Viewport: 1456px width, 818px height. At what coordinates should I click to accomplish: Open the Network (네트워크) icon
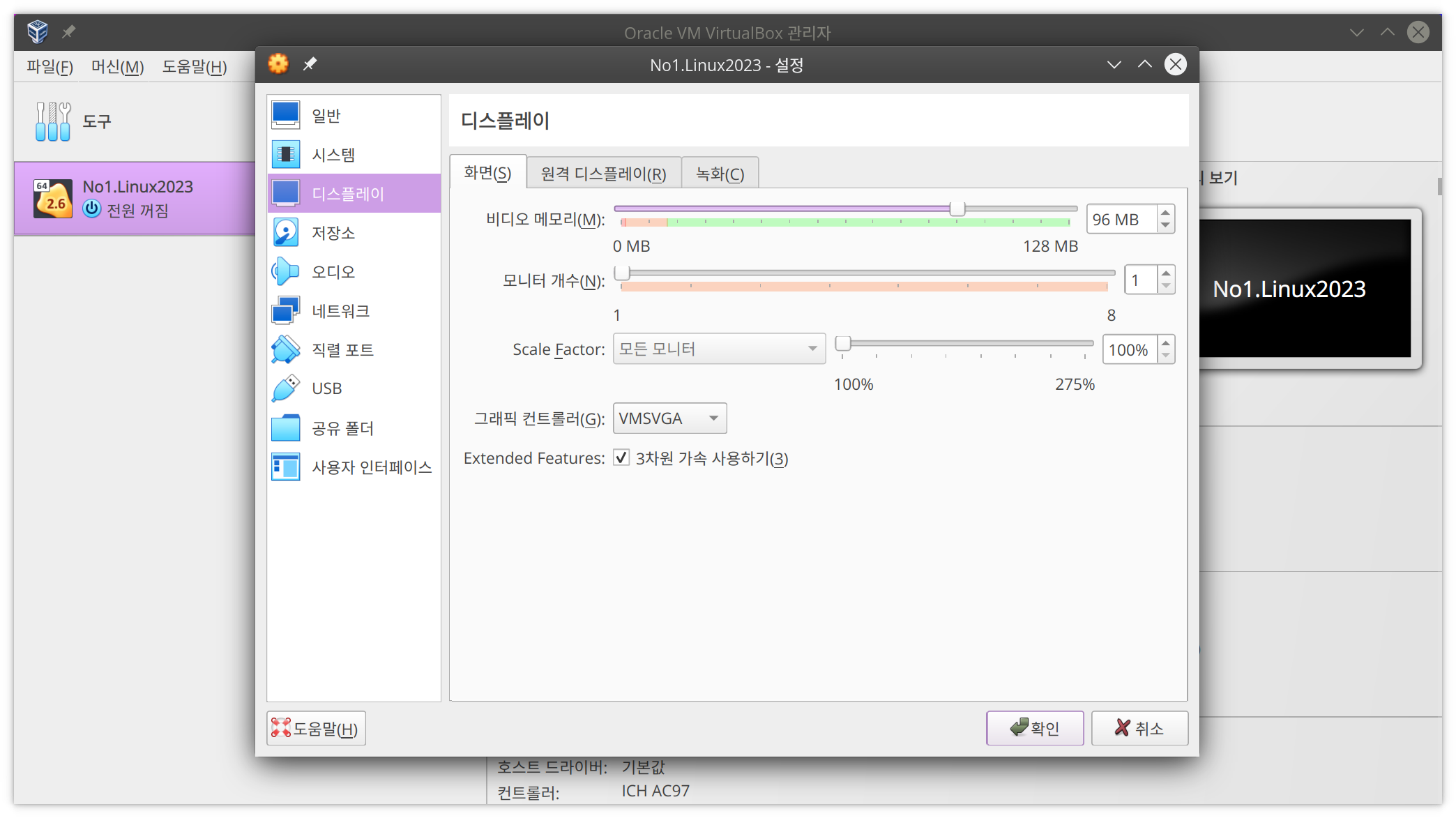click(x=285, y=310)
